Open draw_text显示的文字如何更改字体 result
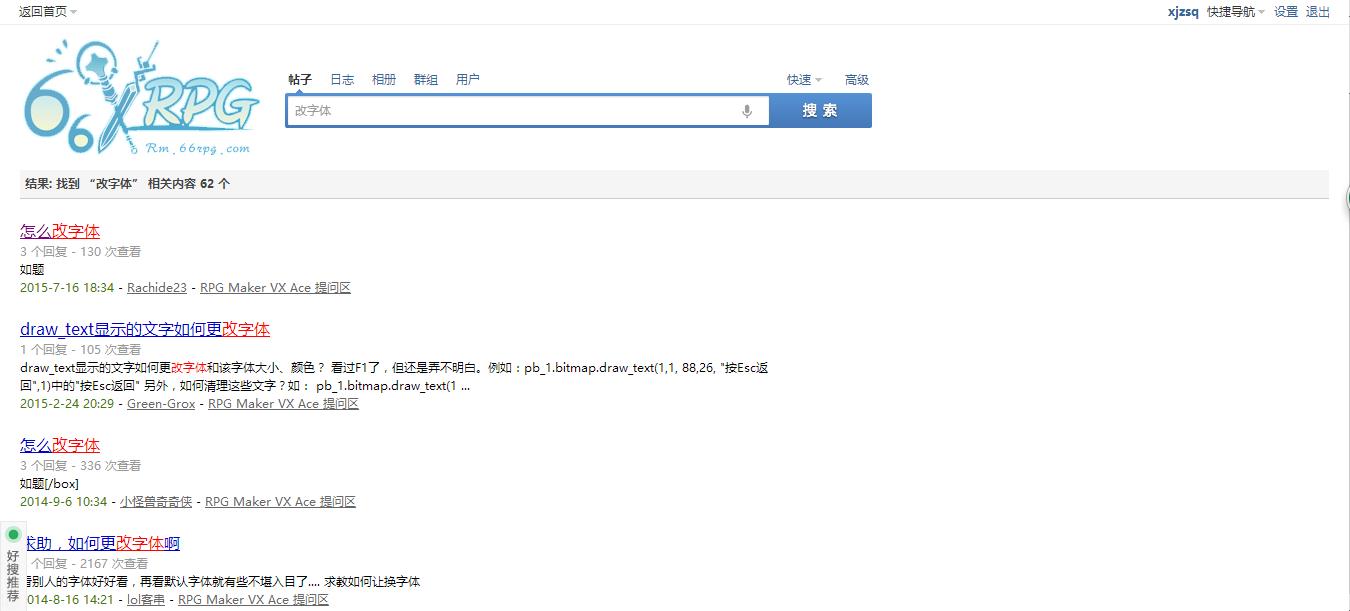Image resolution: width=1350 pixels, height=611 pixels. point(145,329)
